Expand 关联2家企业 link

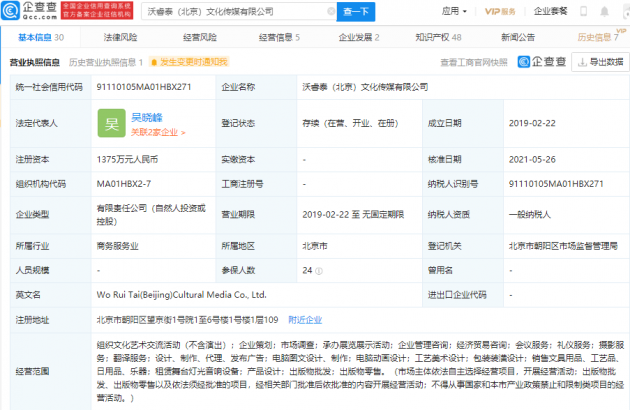tap(158, 132)
